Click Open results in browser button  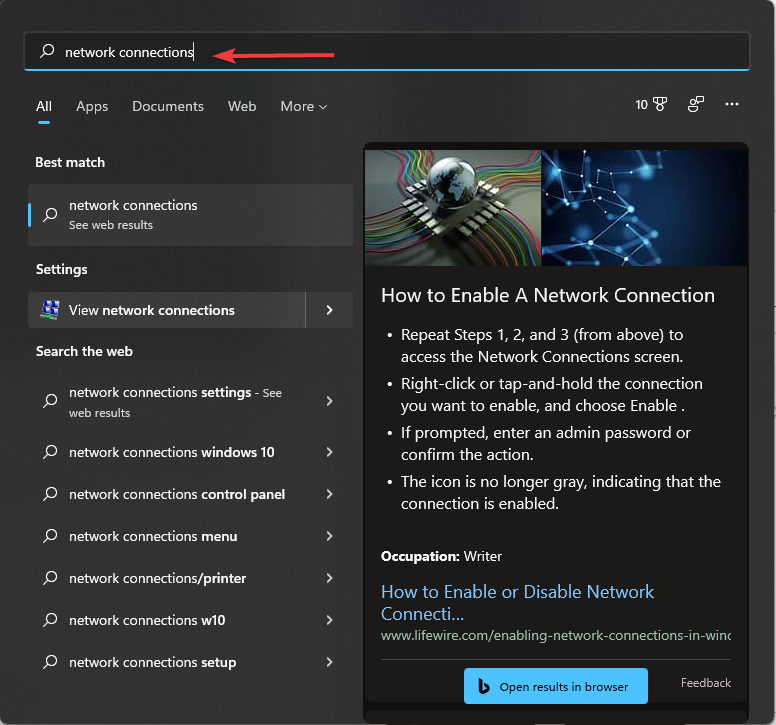coord(556,687)
